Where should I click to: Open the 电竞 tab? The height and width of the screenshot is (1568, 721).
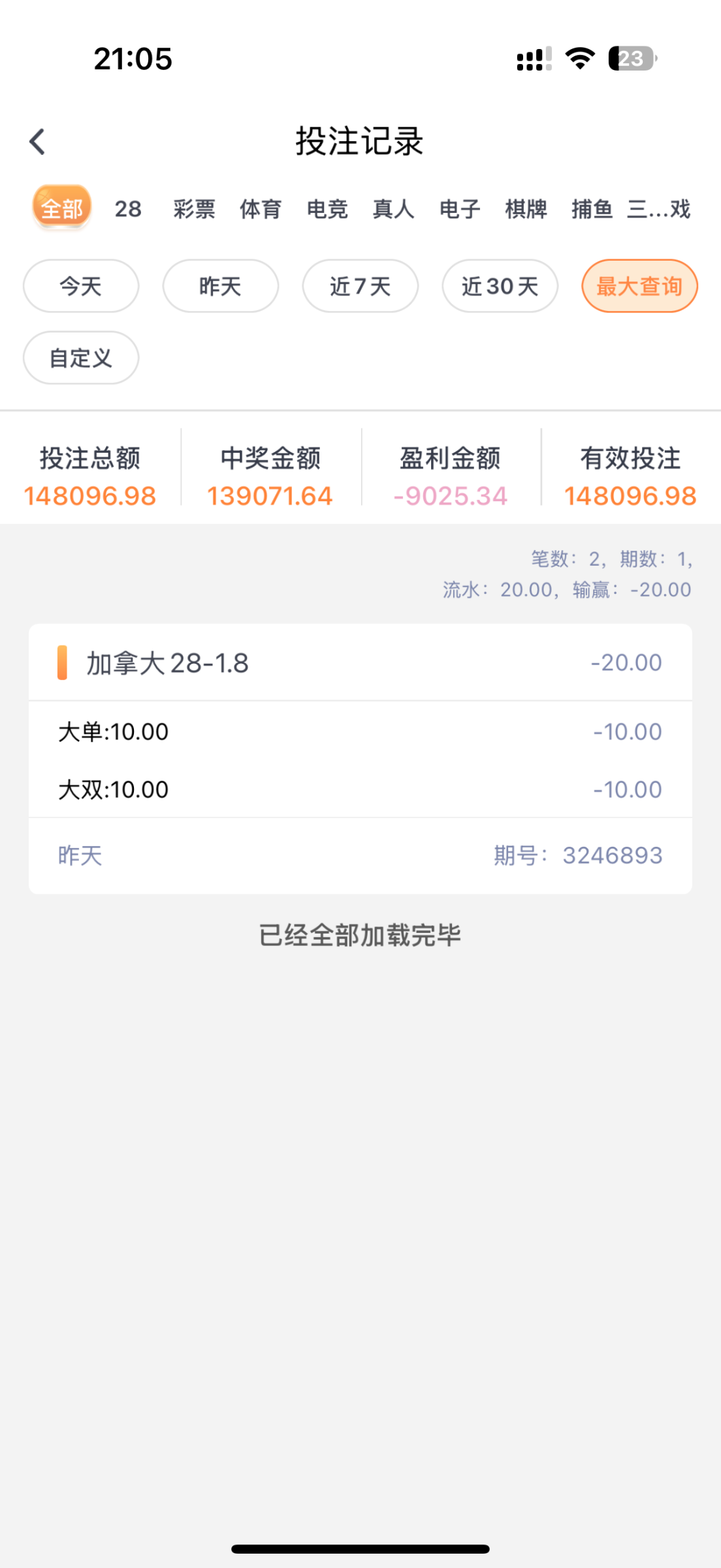coord(327,209)
